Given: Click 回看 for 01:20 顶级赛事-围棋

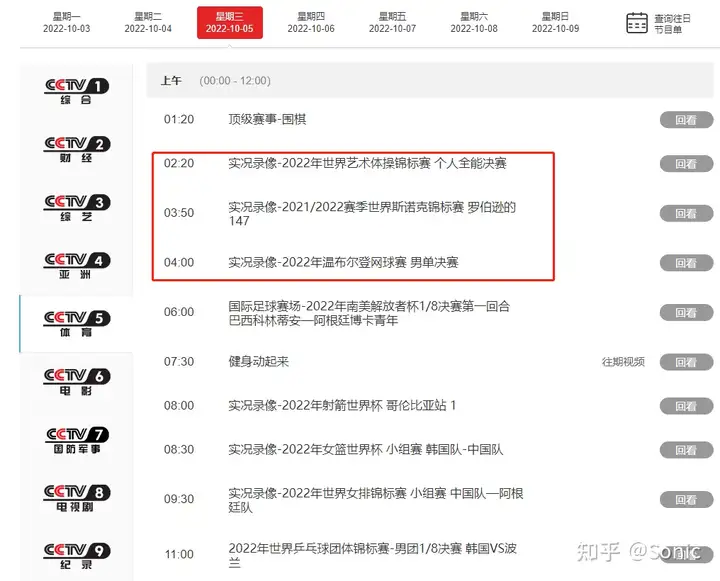Looking at the screenshot, I should 686,120.
